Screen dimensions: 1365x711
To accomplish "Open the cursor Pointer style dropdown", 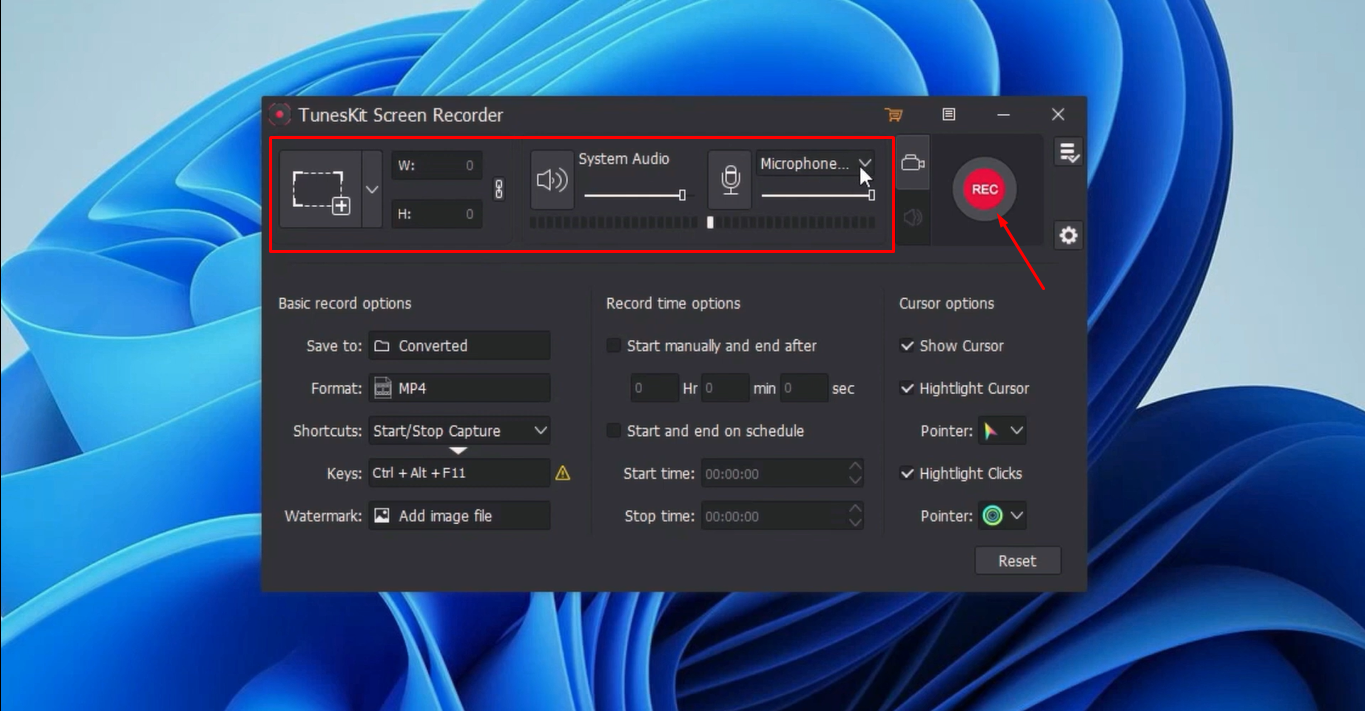I will coord(1001,430).
